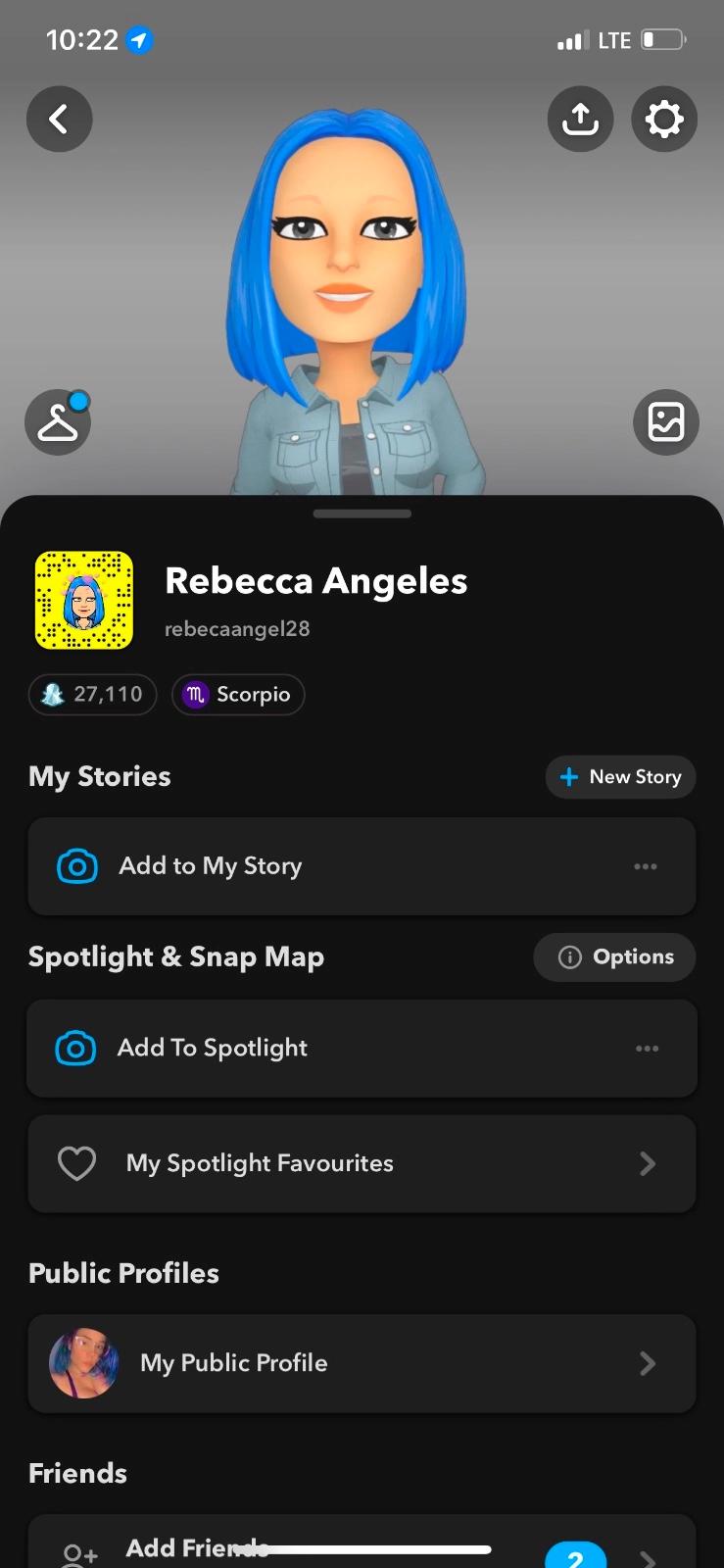
Task: Click the New Story button
Action: pos(620,777)
